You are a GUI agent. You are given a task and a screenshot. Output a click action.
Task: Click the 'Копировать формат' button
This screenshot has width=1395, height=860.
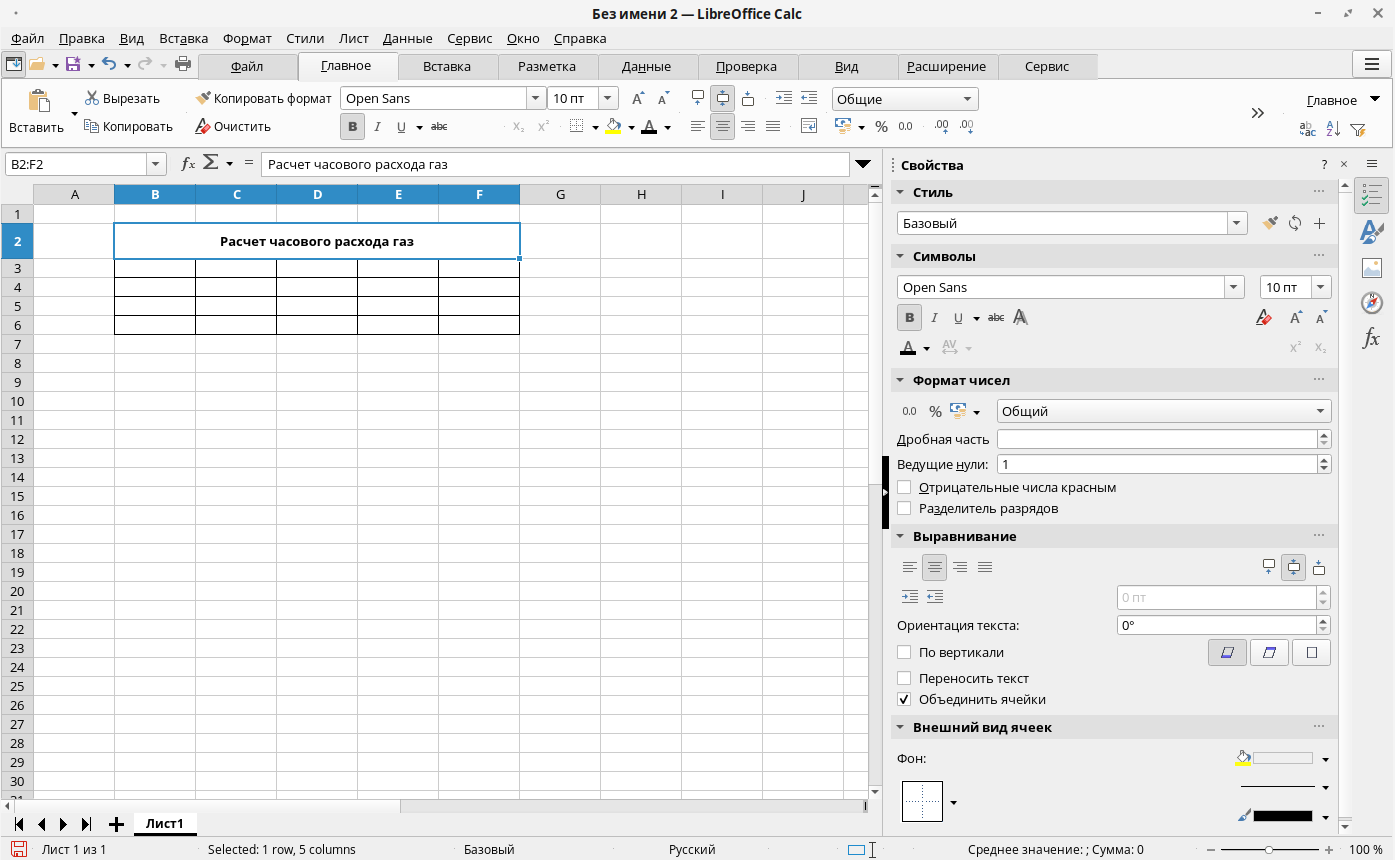pyautogui.click(x=263, y=99)
